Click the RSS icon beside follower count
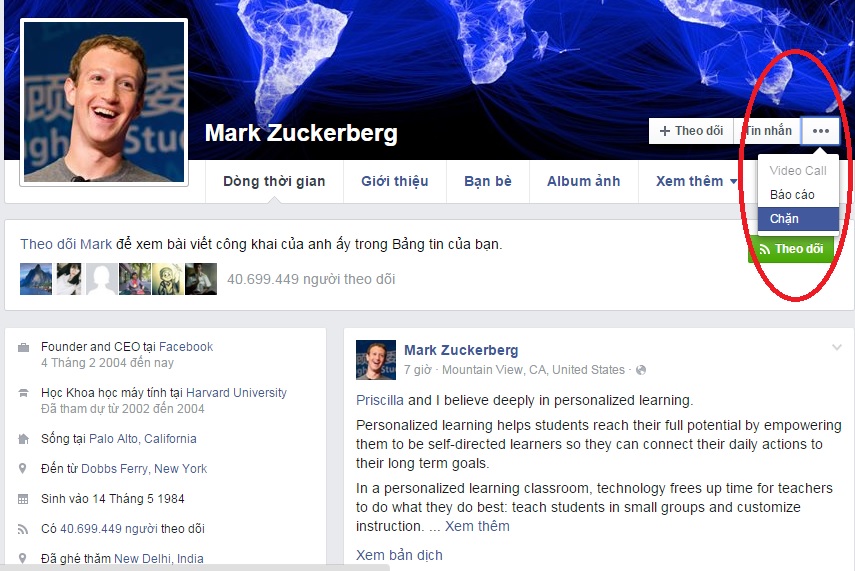Viewport: 855px width, 571px height. [x=23, y=528]
